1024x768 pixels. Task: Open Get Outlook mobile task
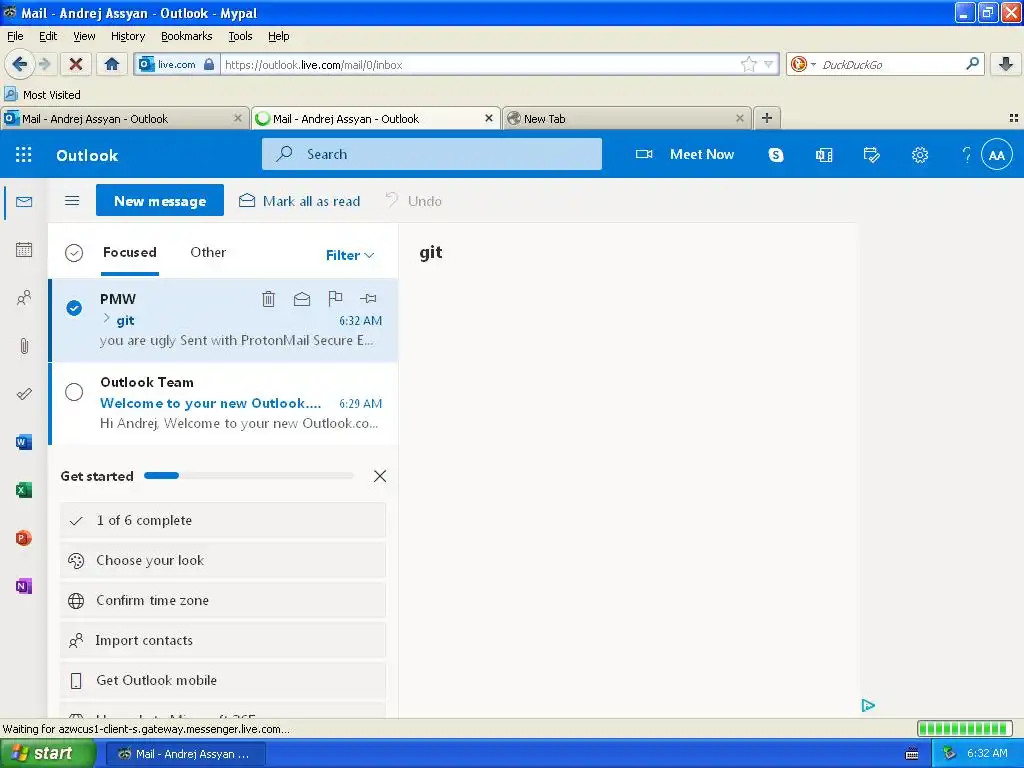pos(223,680)
